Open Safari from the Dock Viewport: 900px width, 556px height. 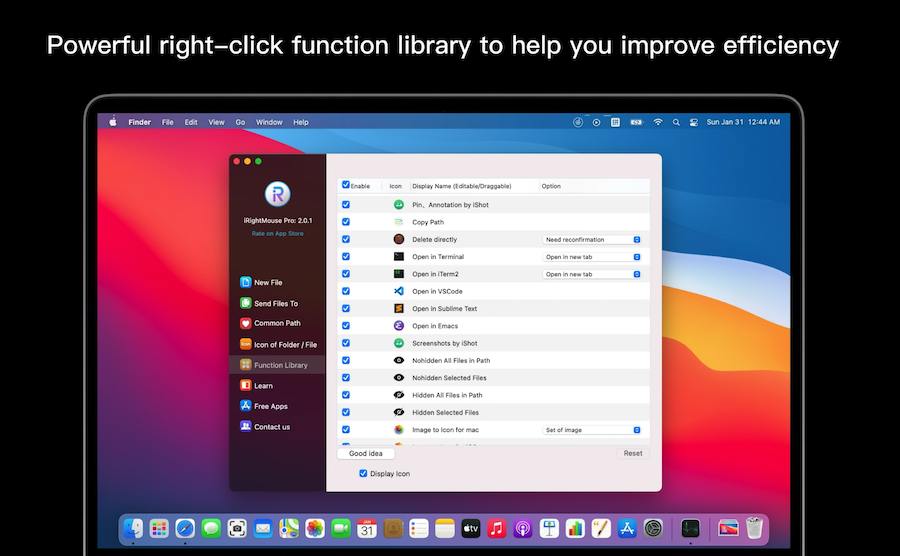[x=185, y=528]
